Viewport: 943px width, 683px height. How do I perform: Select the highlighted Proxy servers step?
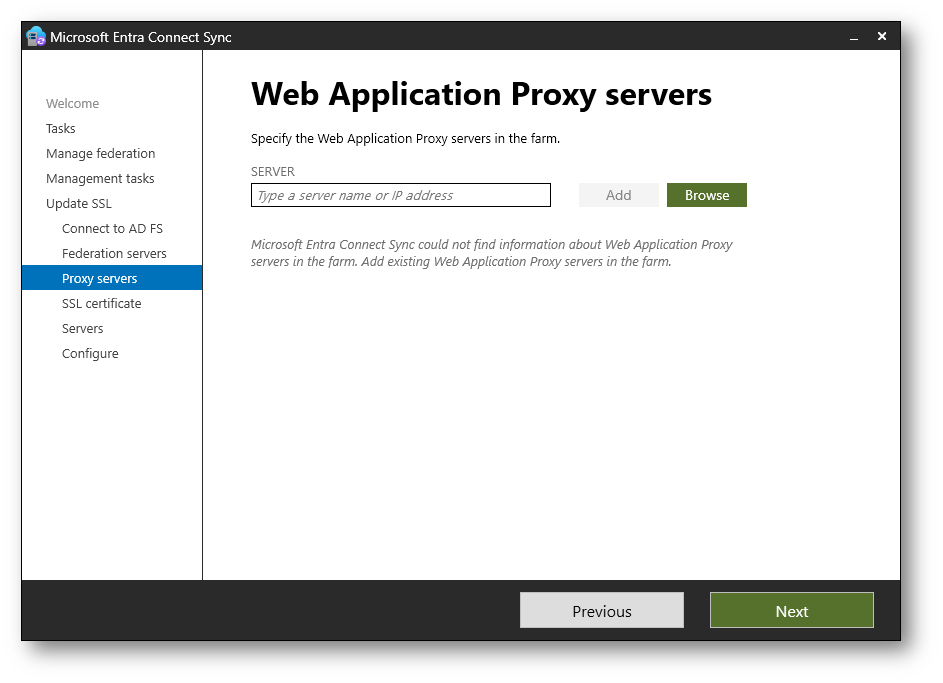[100, 279]
